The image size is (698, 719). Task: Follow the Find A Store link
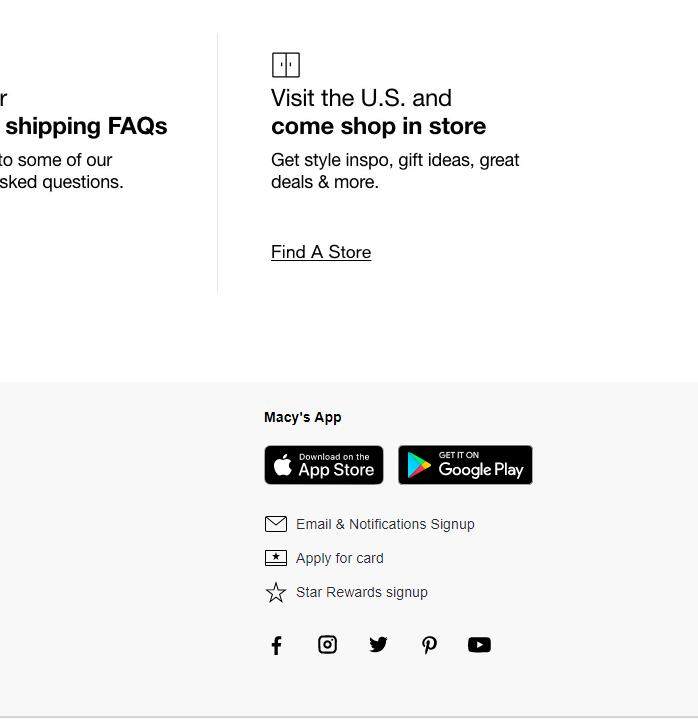coord(321,252)
